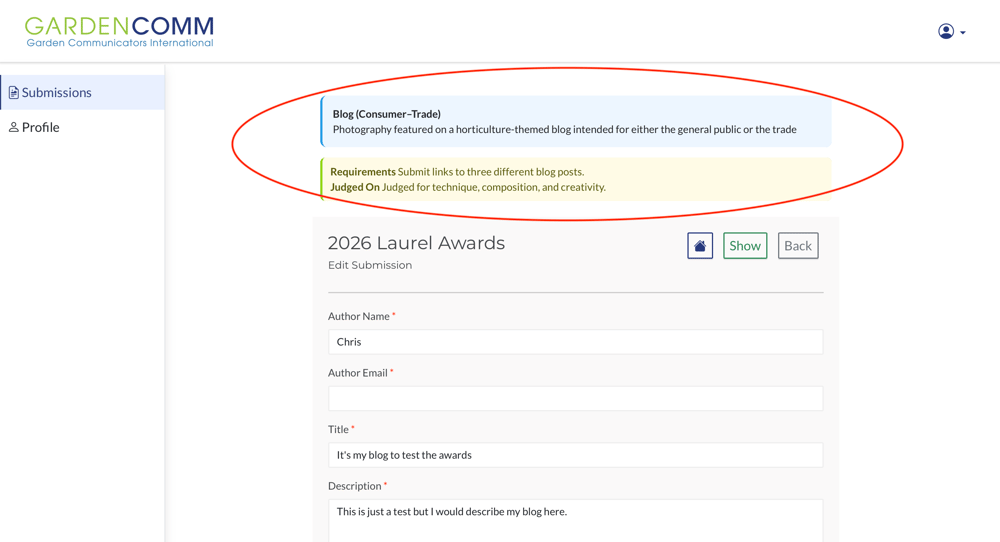Viewport: 1000px width, 542px height.
Task: Open the user account avatar icon
Action: [945, 32]
